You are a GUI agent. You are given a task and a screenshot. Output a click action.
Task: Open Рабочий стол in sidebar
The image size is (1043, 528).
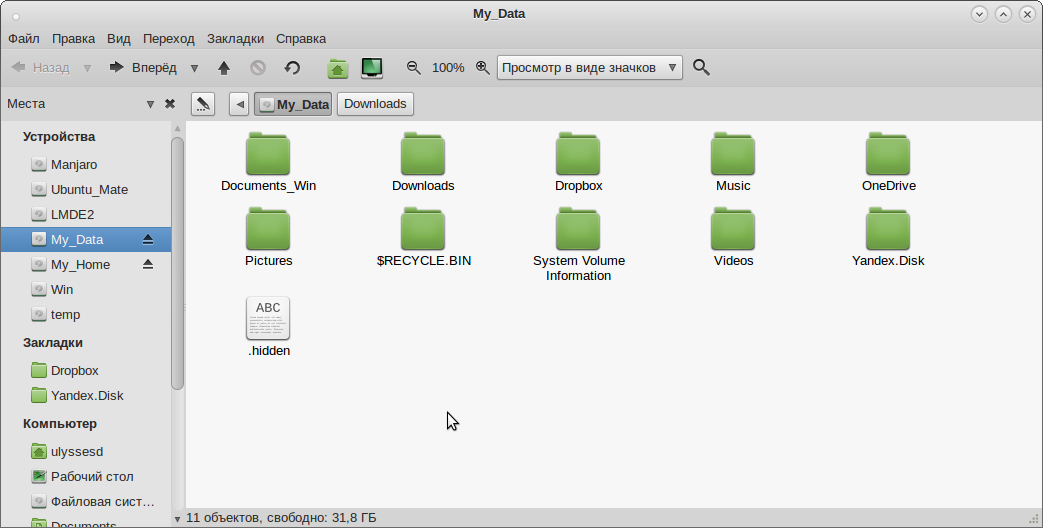click(86, 477)
